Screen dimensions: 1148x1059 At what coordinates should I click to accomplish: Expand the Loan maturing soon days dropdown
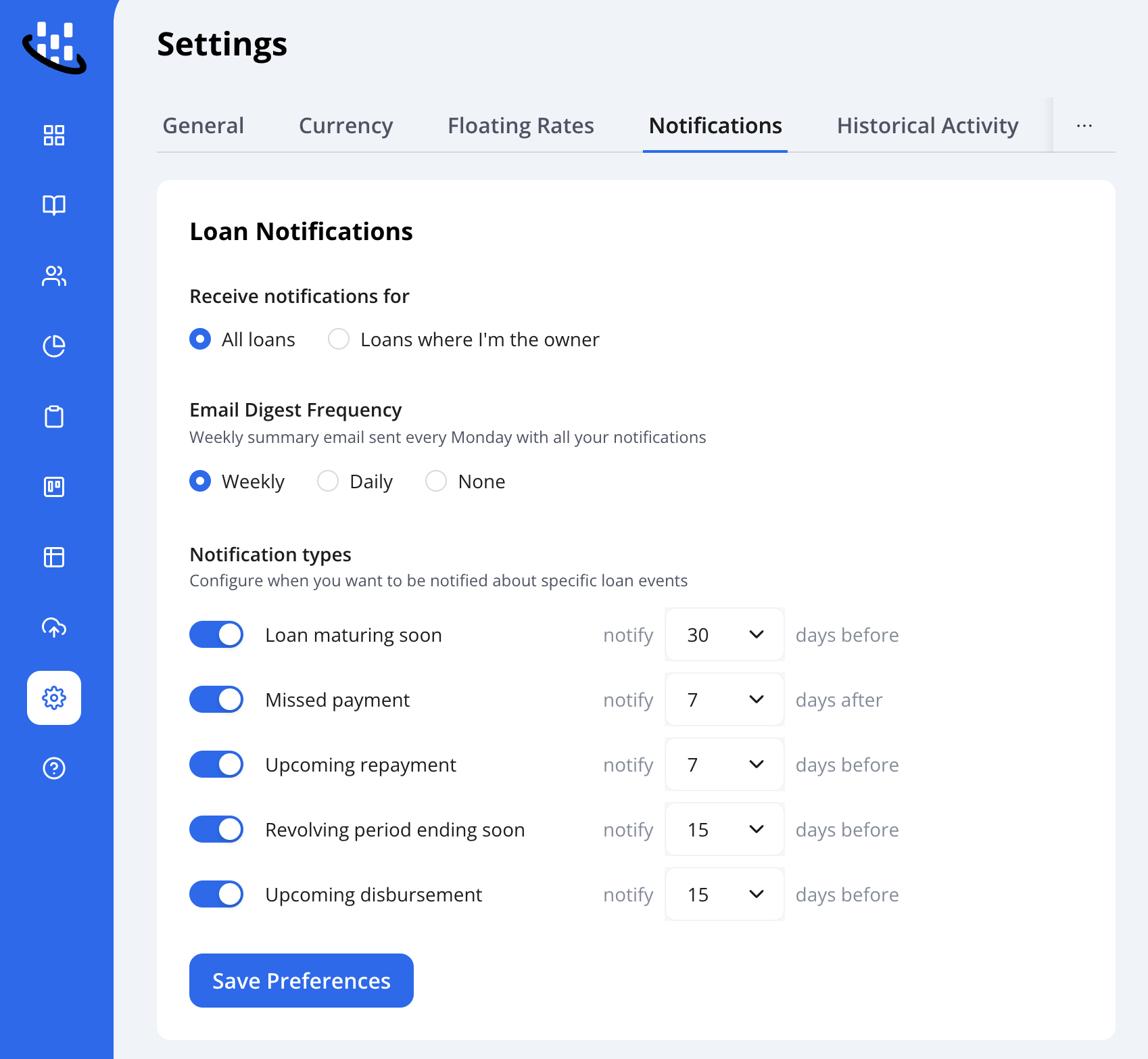click(x=725, y=634)
